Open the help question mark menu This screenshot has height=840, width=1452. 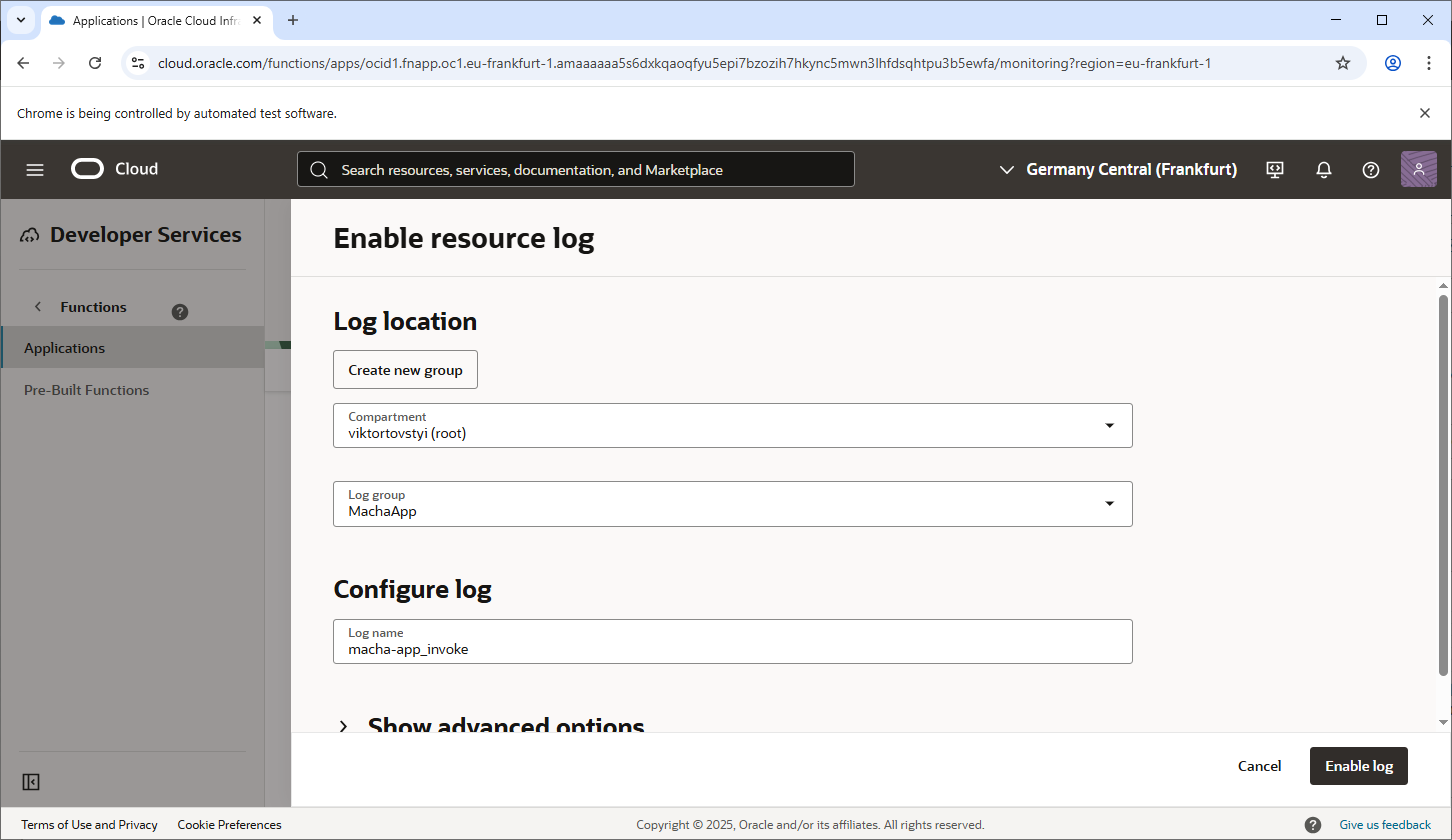pyautogui.click(x=1371, y=170)
